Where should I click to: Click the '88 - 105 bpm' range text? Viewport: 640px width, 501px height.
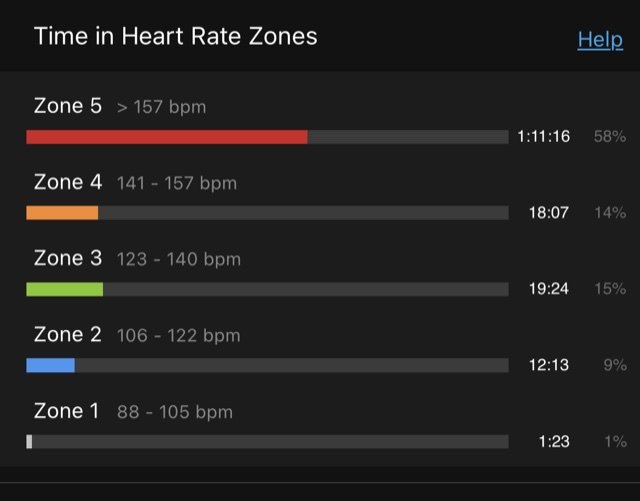[x=175, y=412]
